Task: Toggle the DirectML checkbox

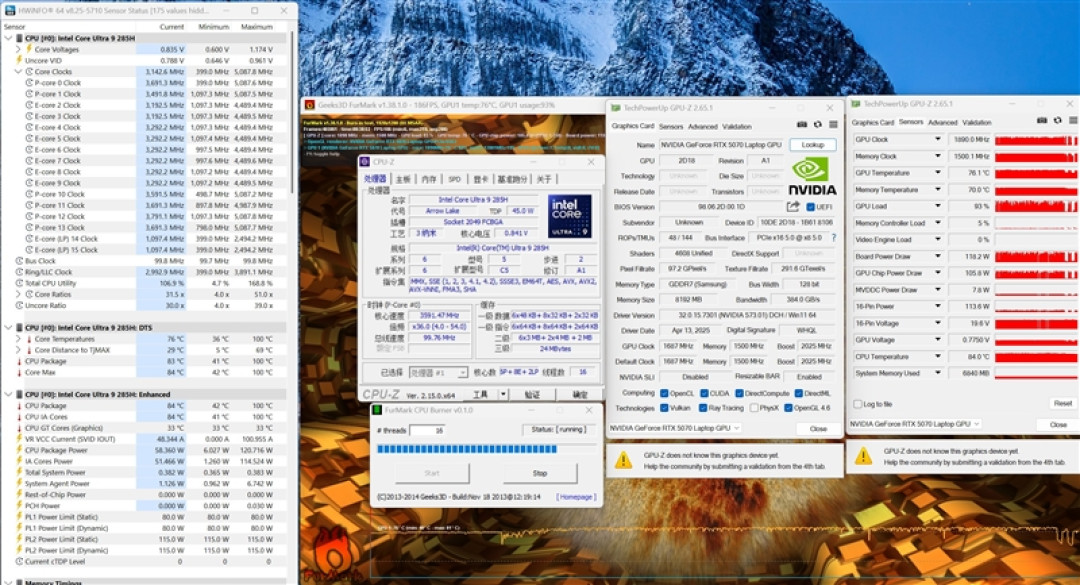Action: click(798, 393)
